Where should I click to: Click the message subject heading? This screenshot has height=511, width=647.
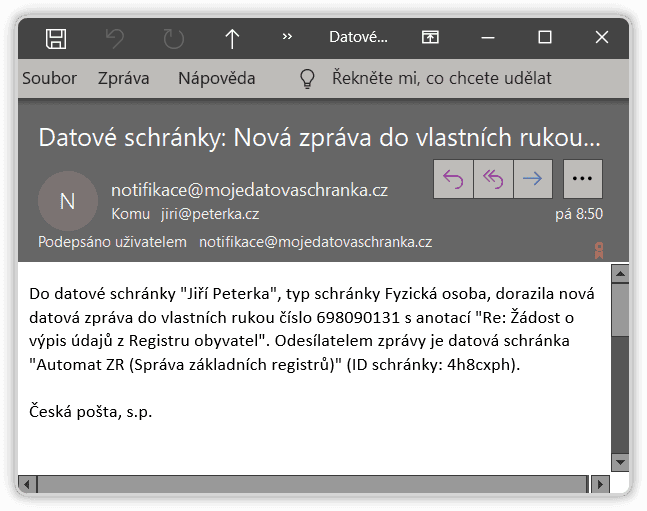pos(319,137)
